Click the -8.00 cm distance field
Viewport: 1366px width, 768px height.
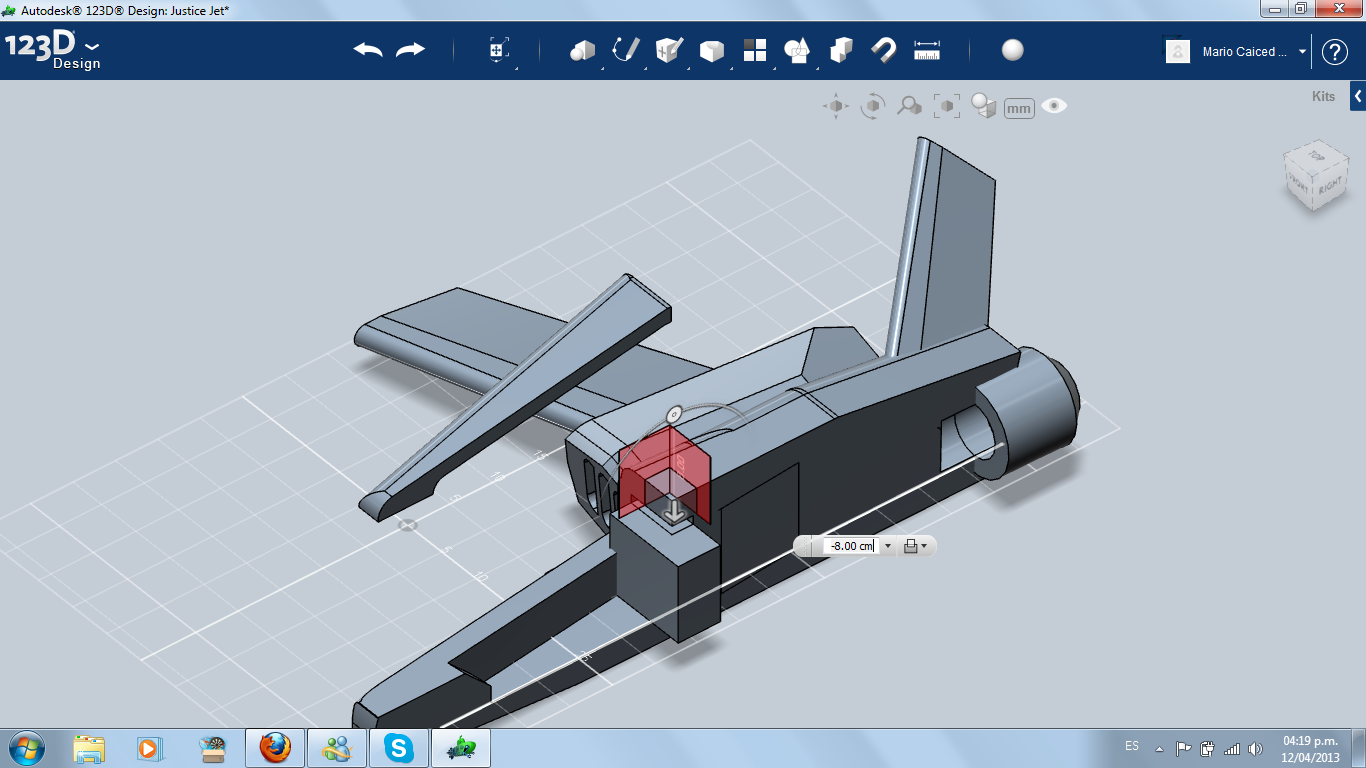pyautogui.click(x=850, y=546)
